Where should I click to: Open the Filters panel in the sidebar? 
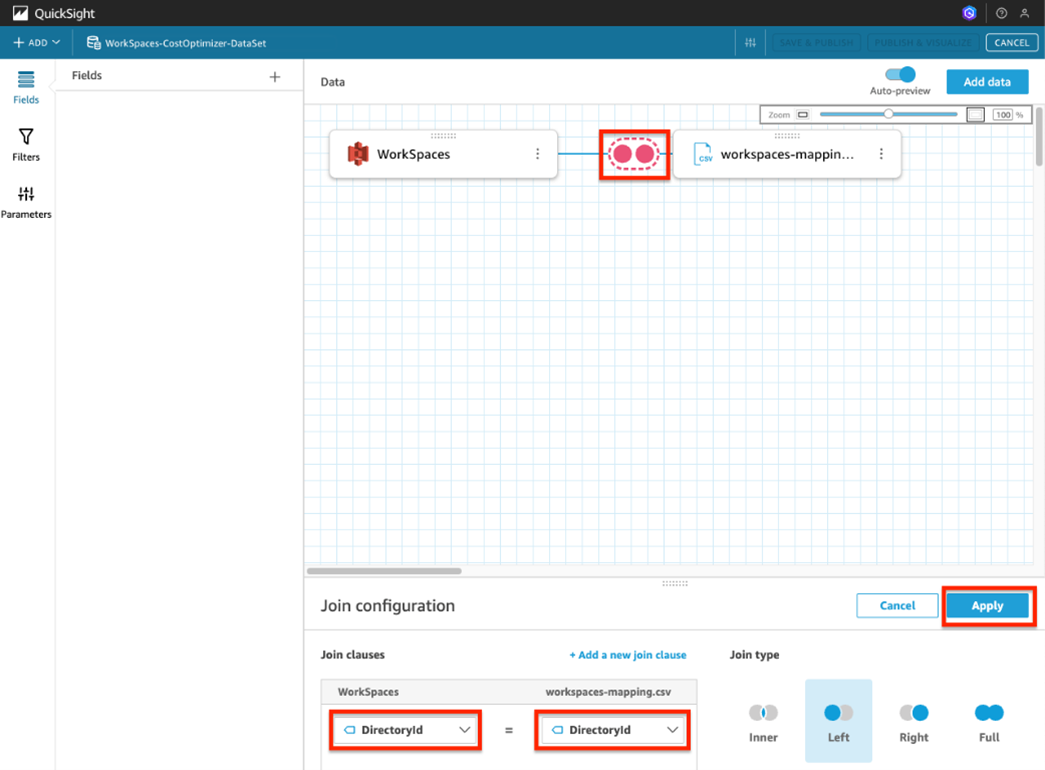pyautogui.click(x=25, y=143)
